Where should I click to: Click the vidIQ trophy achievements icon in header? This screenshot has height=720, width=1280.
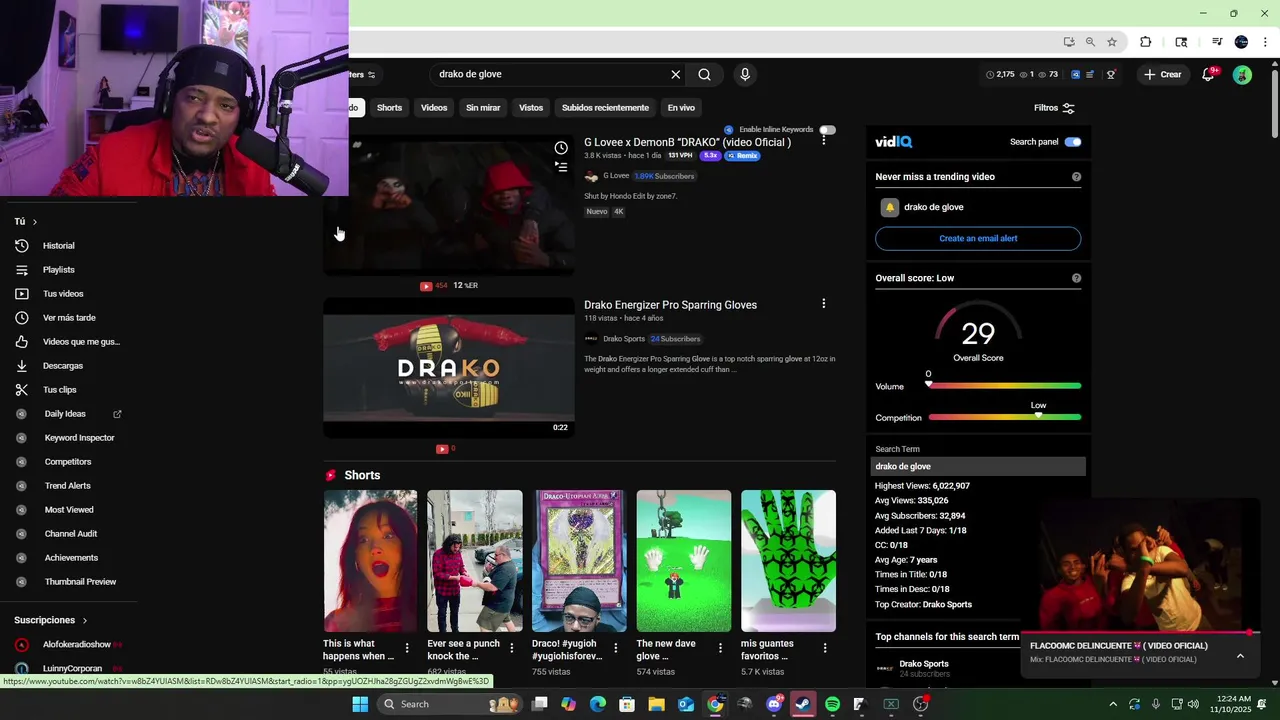click(x=1110, y=74)
